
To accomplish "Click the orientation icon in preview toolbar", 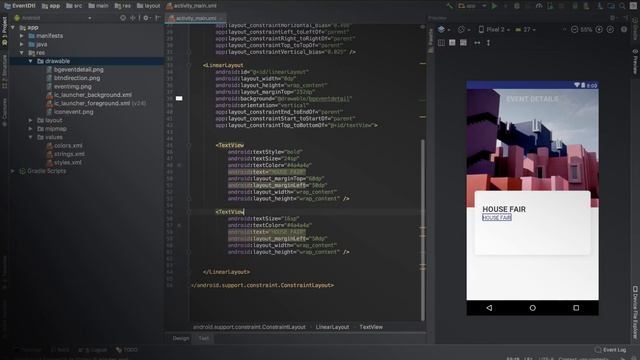I will point(461,29).
